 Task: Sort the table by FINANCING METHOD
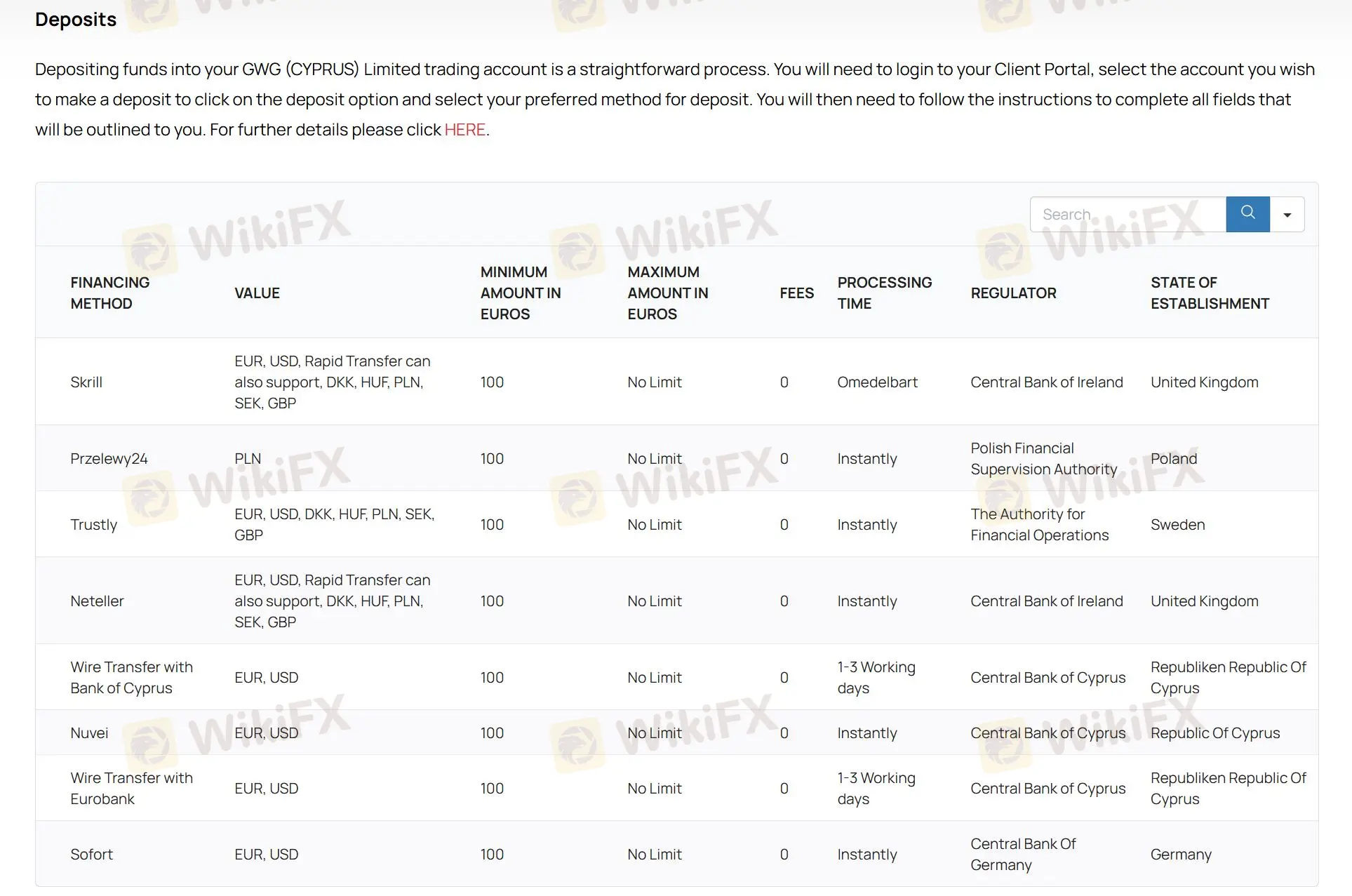click(x=109, y=293)
